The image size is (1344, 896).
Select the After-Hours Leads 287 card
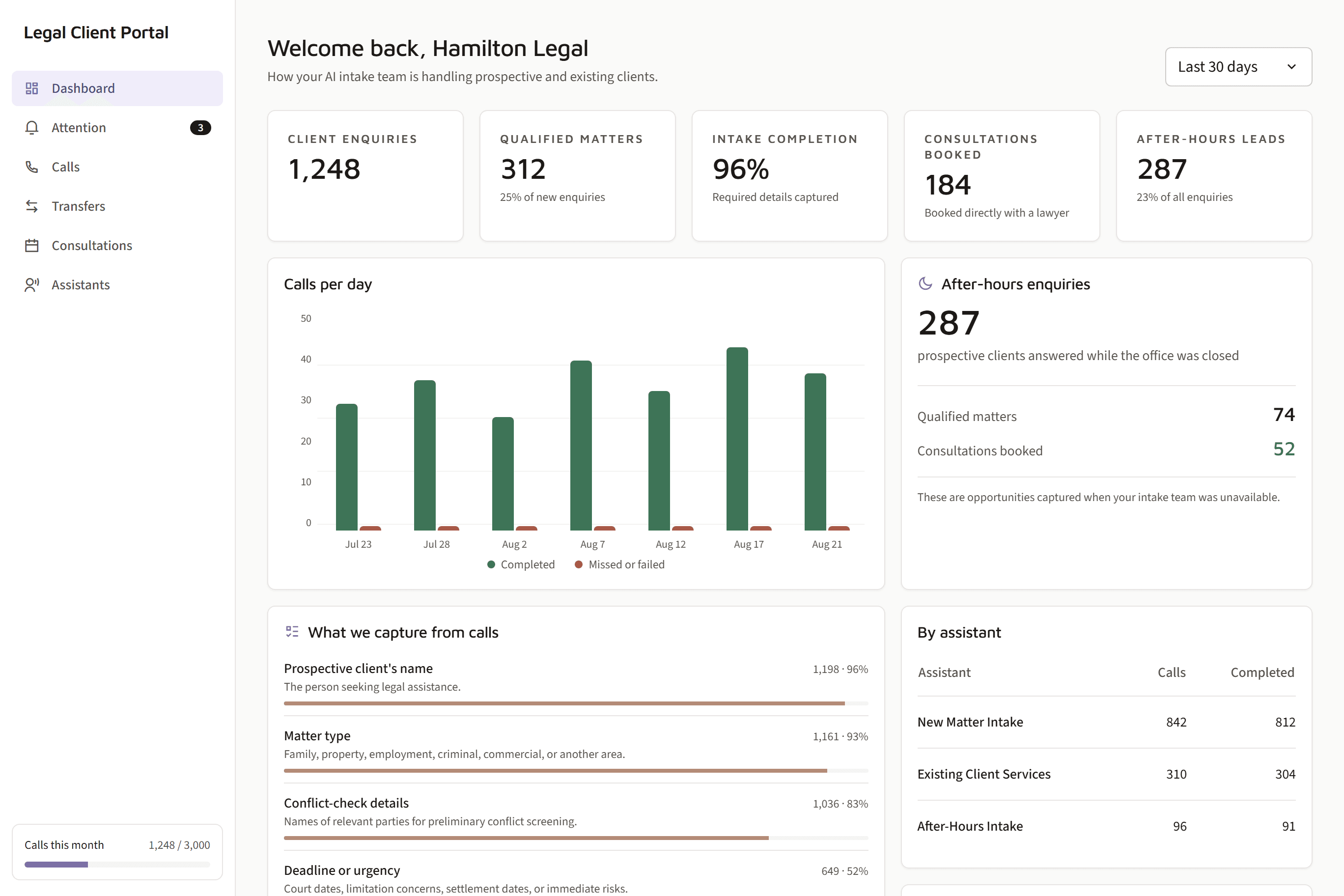point(1214,176)
